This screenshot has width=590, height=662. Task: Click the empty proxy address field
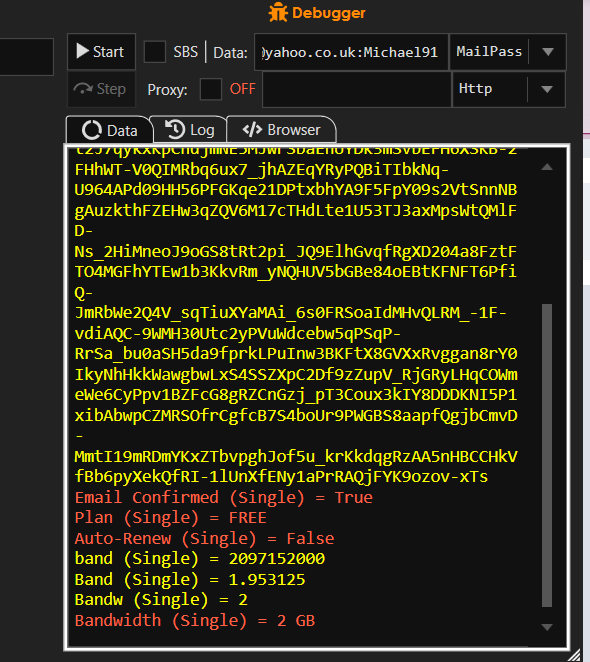pos(357,89)
